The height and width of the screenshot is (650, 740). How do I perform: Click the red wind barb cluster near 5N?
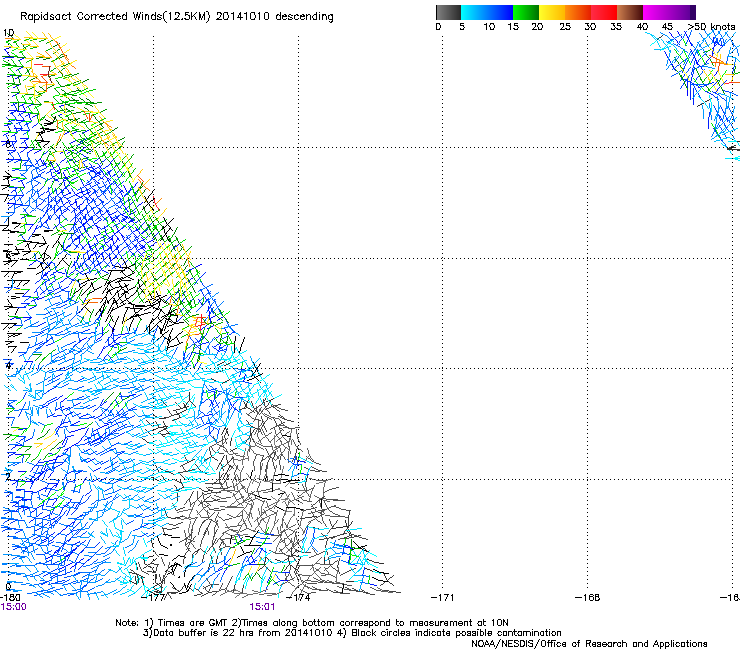[x=198, y=323]
